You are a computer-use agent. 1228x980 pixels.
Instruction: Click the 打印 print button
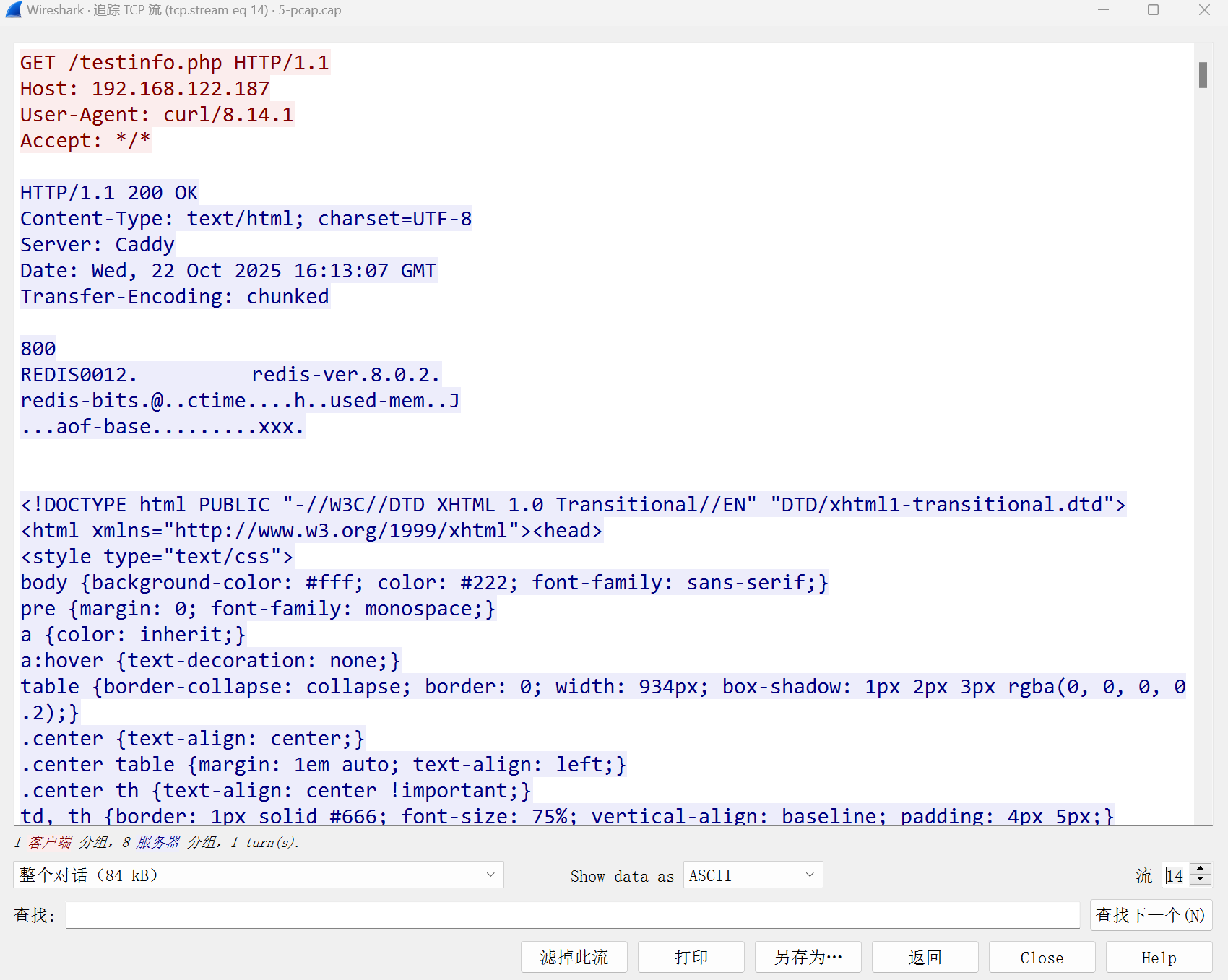click(691, 957)
